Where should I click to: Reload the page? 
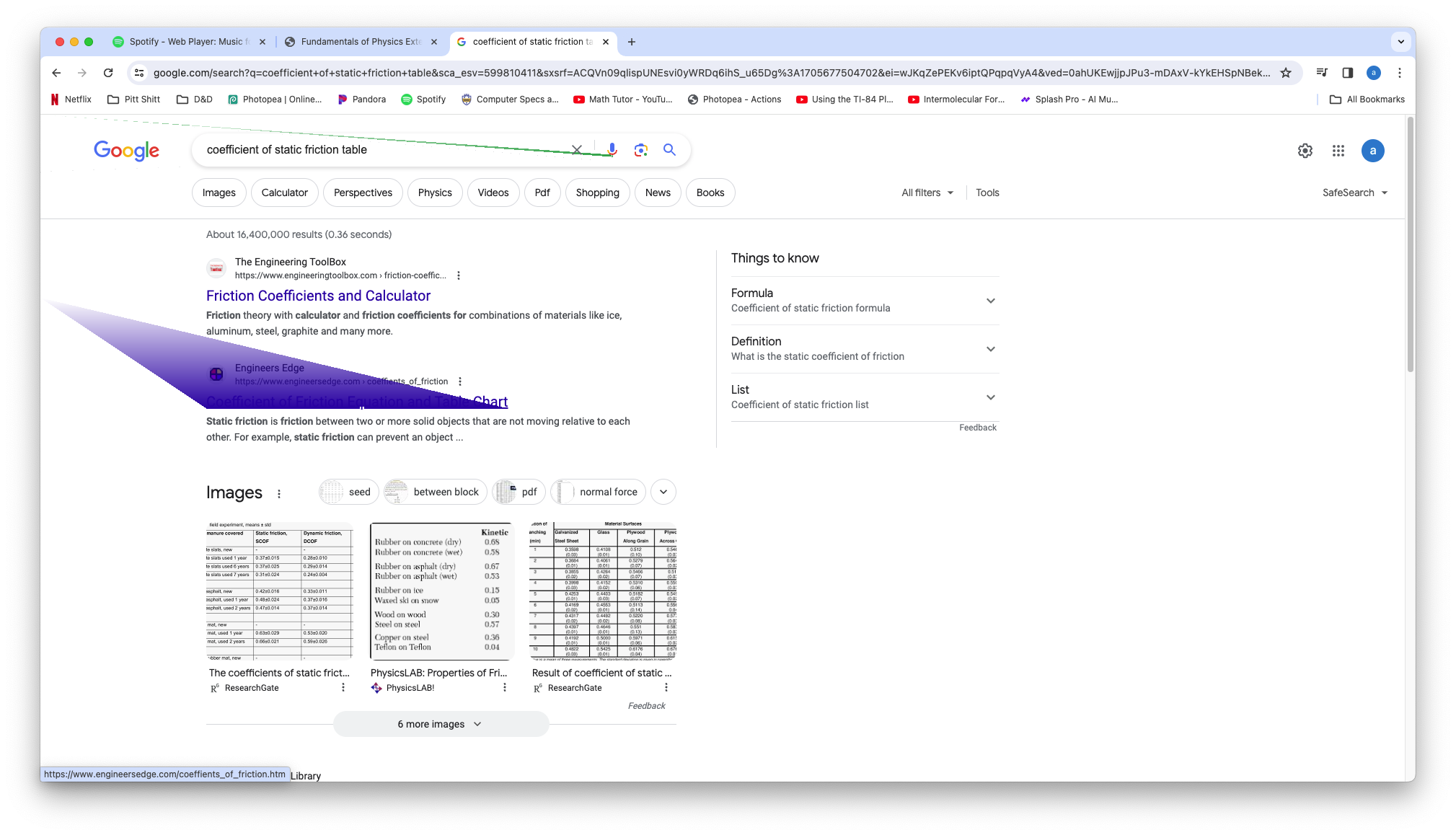coord(108,73)
